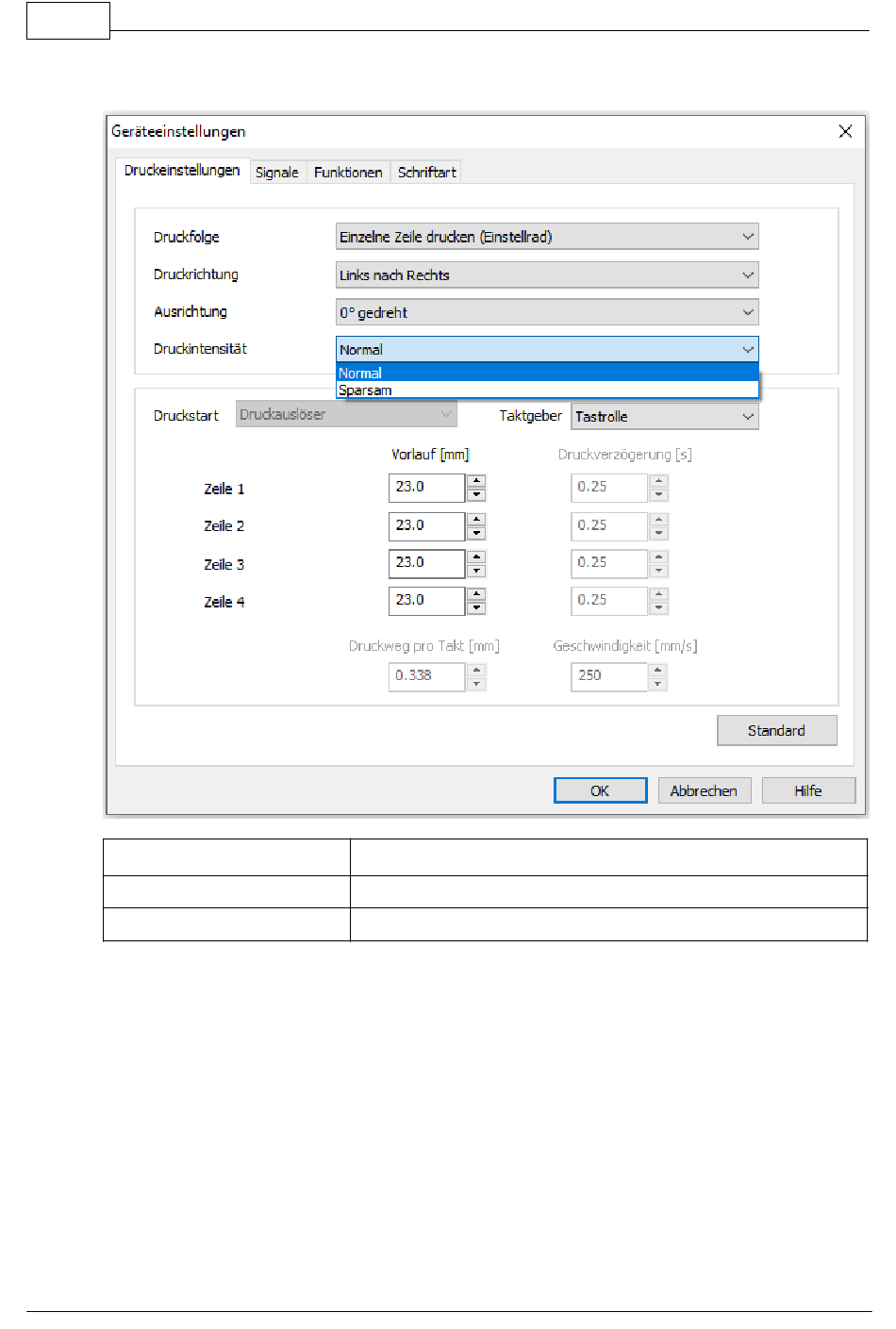Decrease Druckweg pro Takt value
Image resolution: width=896 pixels, height=1329 pixels.
click(x=476, y=684)
